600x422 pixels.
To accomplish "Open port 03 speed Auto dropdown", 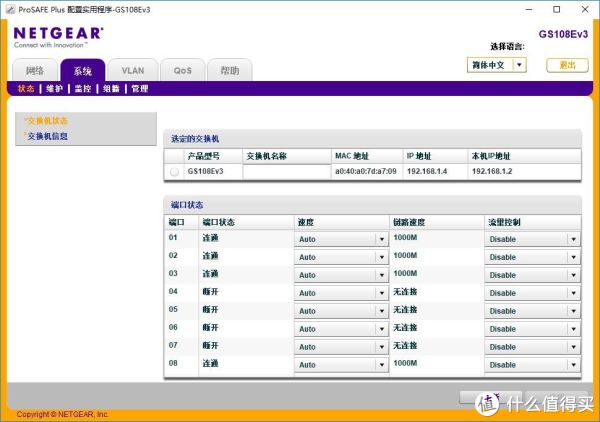I will [341, 275].
